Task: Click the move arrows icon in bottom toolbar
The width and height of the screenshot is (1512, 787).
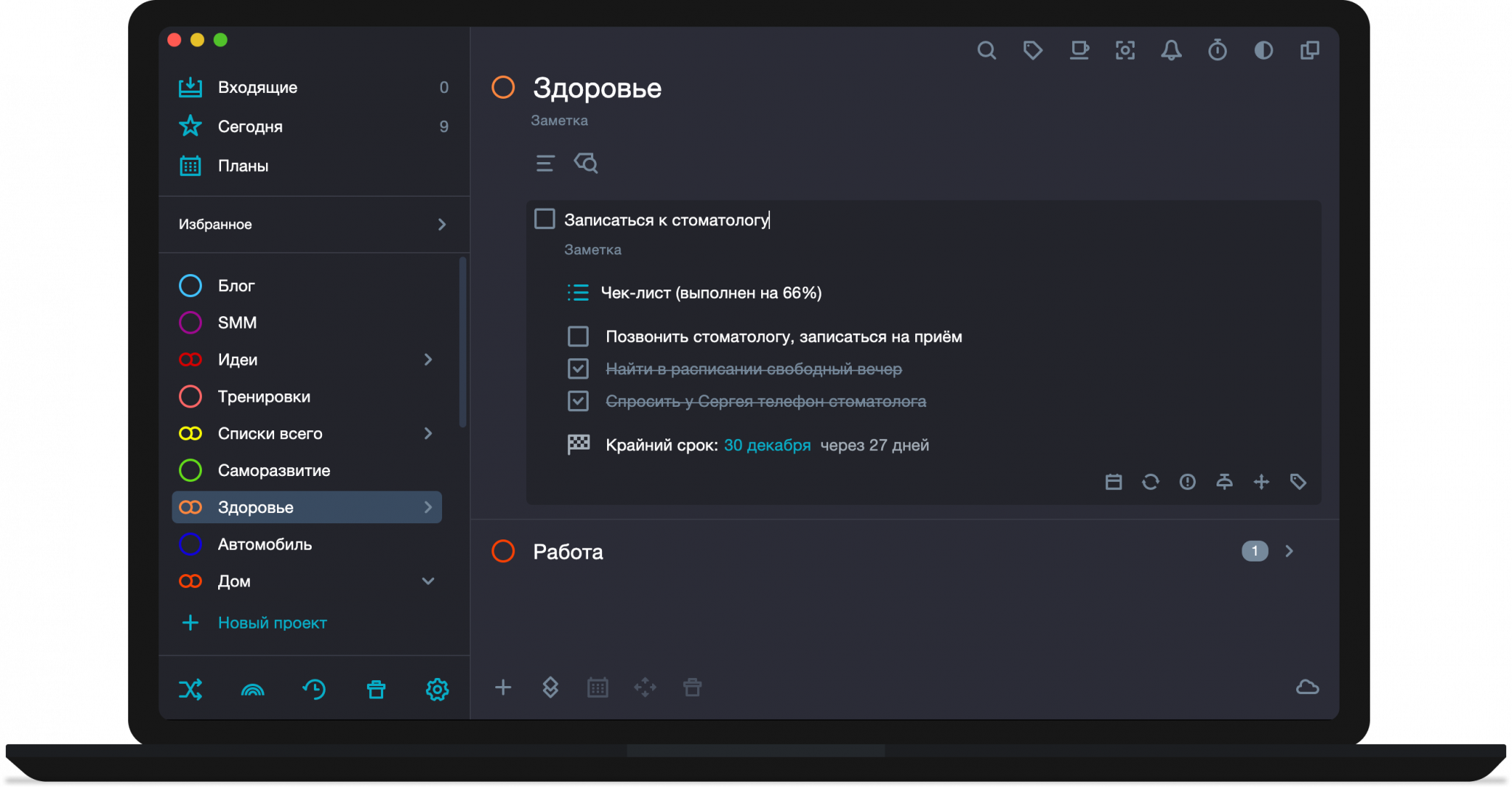Action: 645,688
